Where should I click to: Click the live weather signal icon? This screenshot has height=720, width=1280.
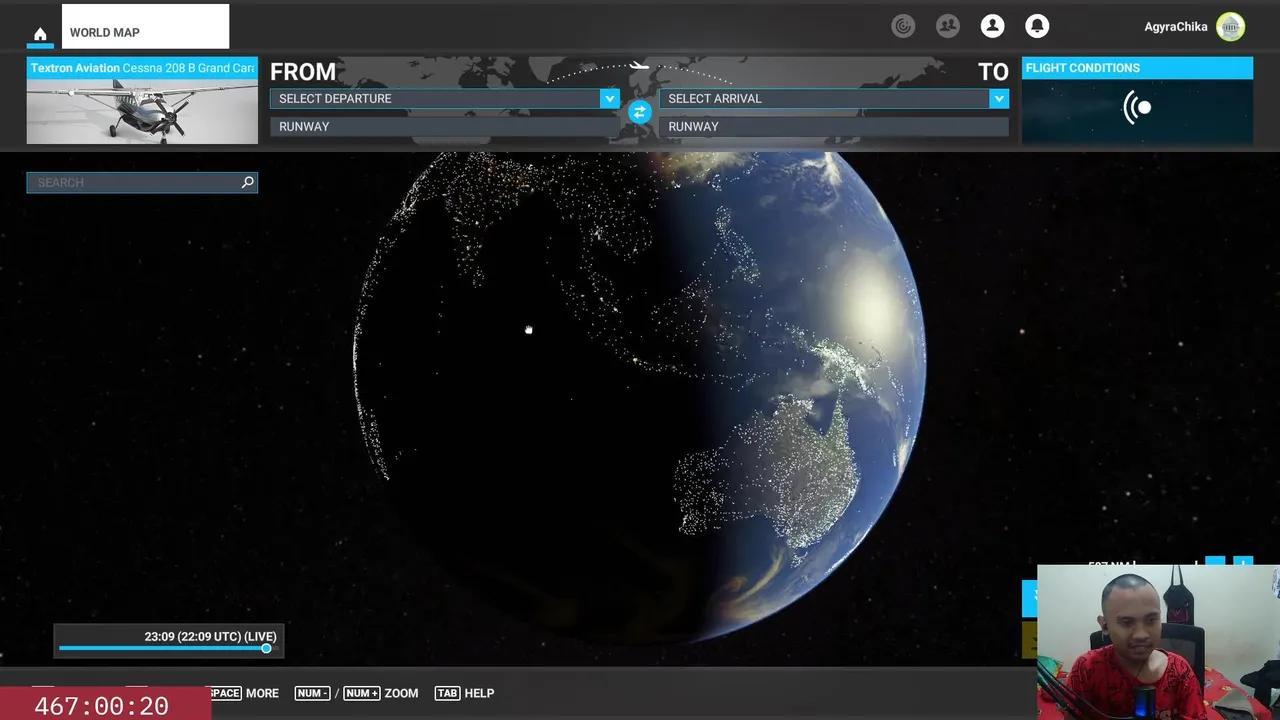tap(1138, 108)
